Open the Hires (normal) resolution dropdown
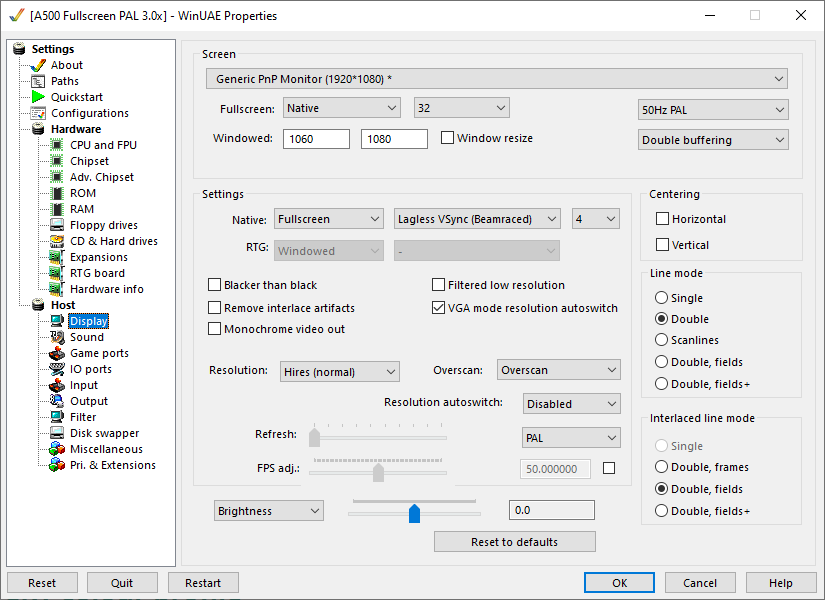The image size is (825, 600). pyautogui.click(x=340, y=372)
